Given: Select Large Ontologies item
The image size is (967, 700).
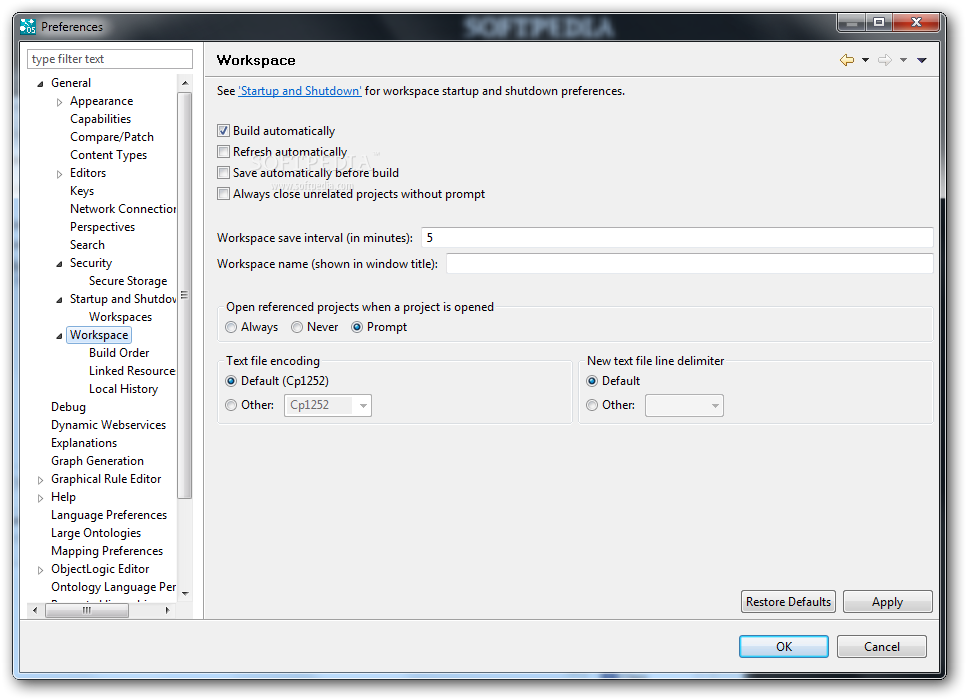Looking at the screenshot, I should (x=96, y=533).
